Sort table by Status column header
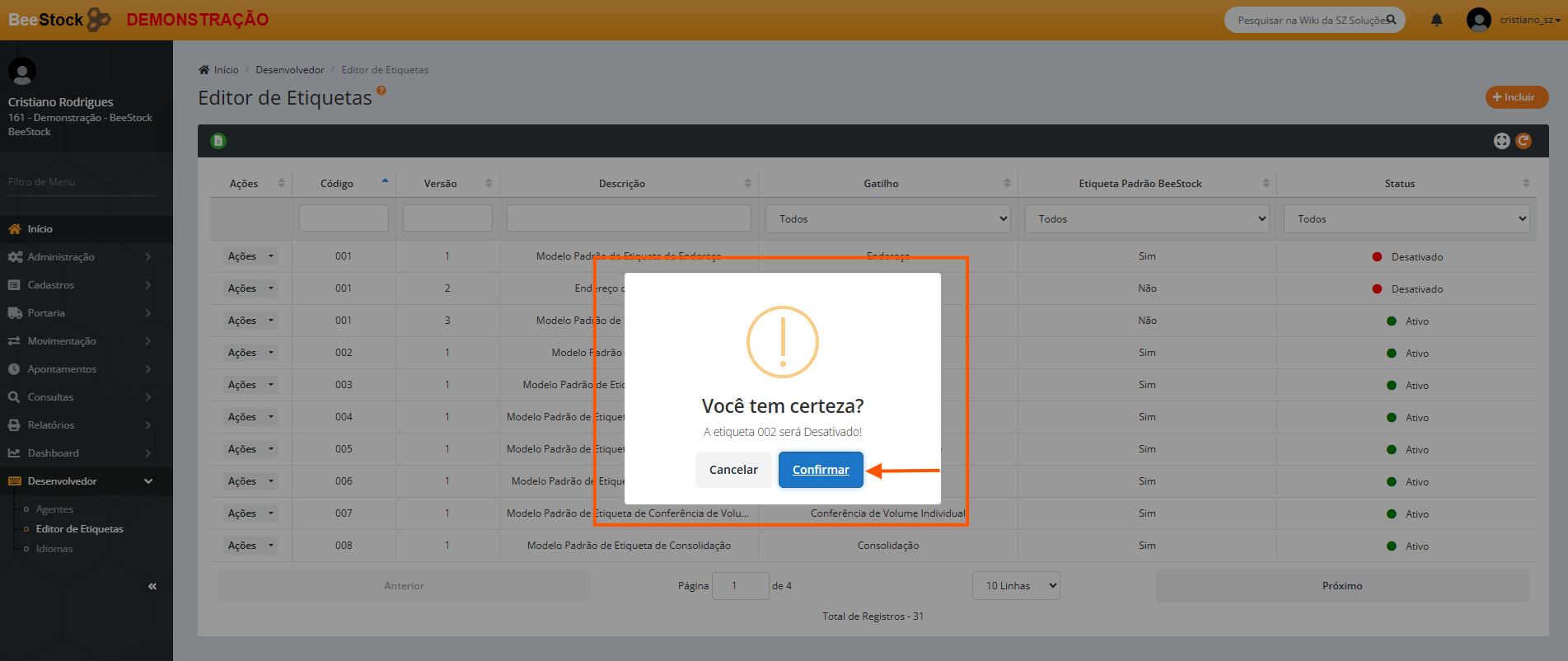The image size is (1568, 661). coord(1399,183)
